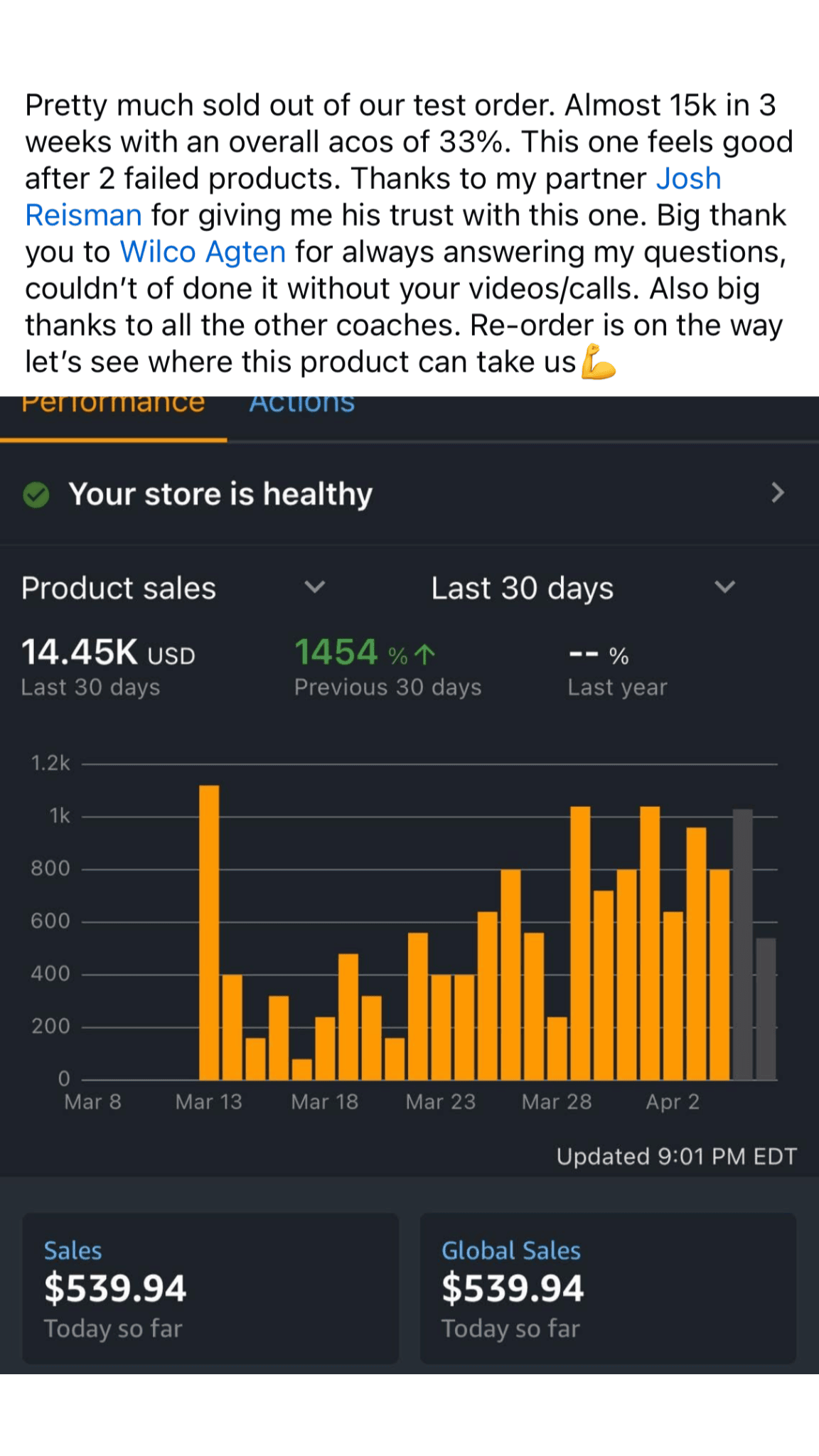Open the Global Sales today card
The image size is (819, 1456).
(x=608, y=1288)
